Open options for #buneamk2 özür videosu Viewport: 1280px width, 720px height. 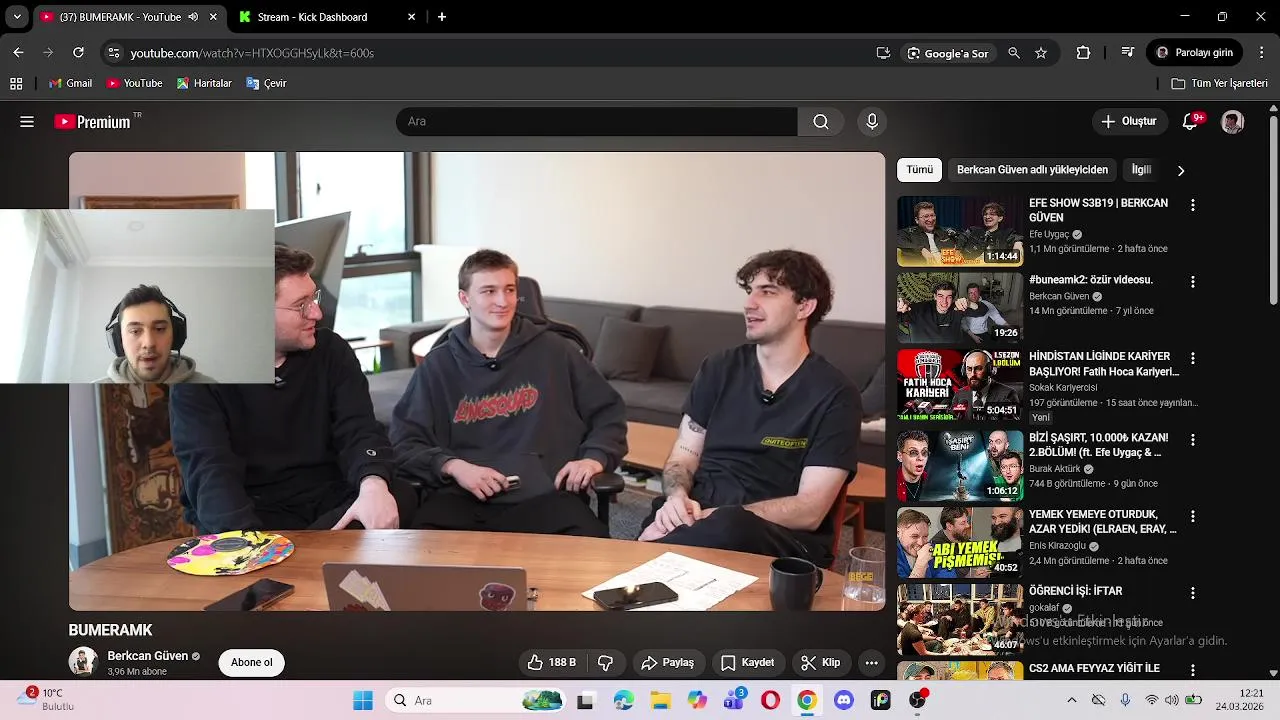click(x=1192, y=282)
